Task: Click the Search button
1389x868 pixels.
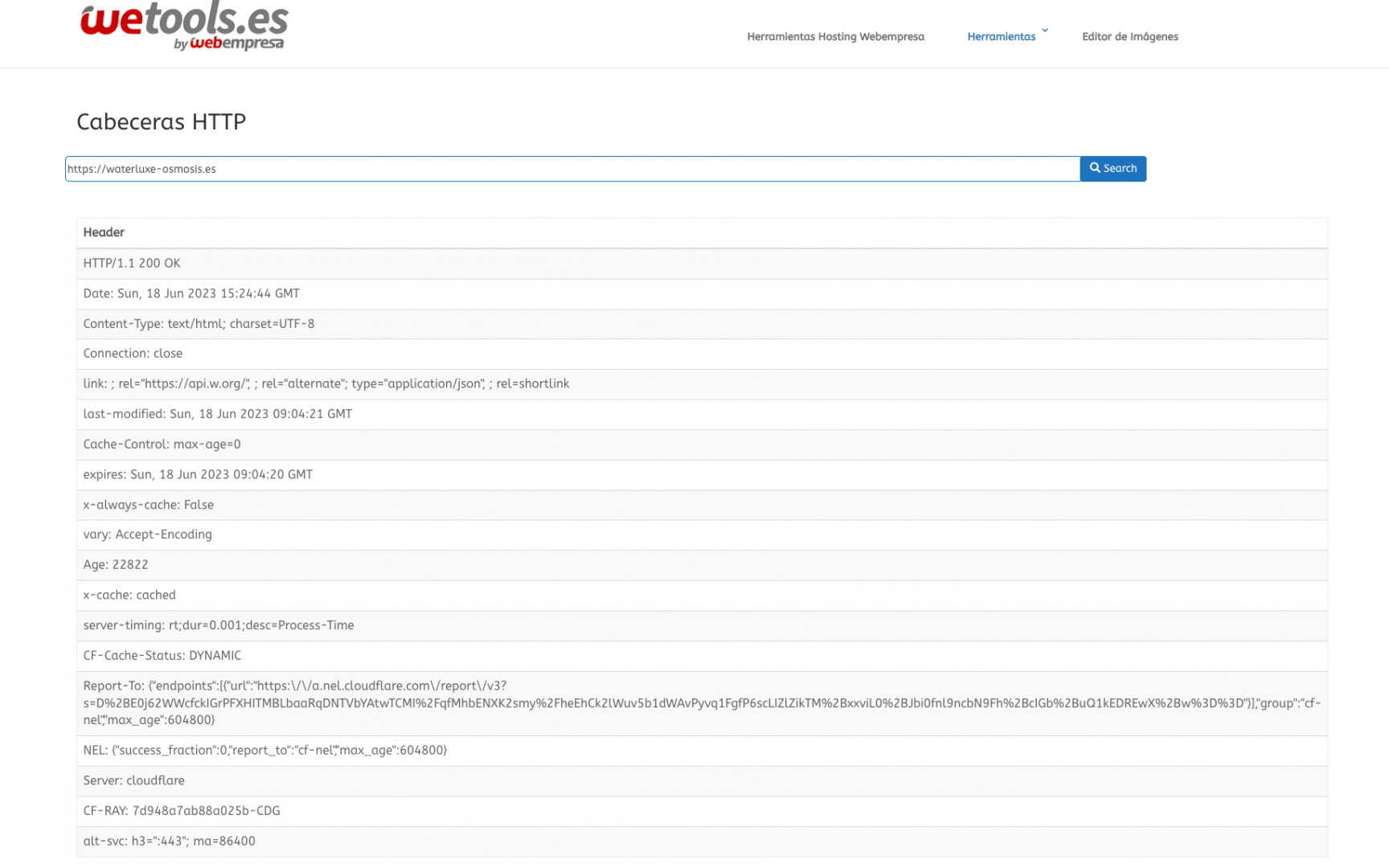Action: 1112,168
